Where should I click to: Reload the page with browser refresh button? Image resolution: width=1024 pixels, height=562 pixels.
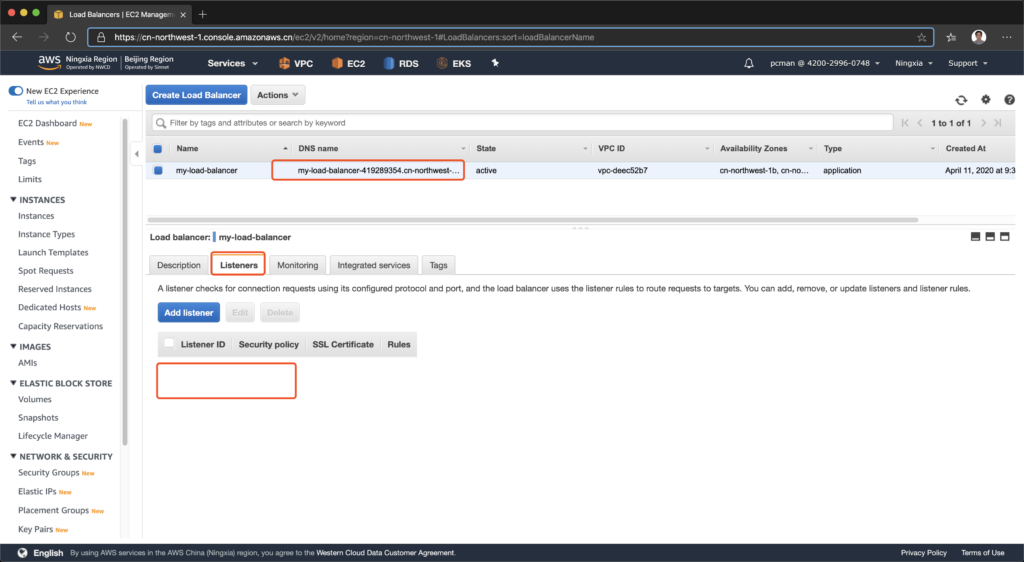pyautogui.click(x=70, y=37)
